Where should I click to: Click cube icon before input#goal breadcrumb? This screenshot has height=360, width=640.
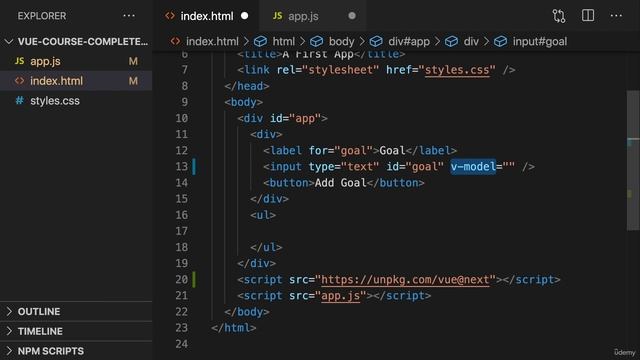tap(500, 42)
